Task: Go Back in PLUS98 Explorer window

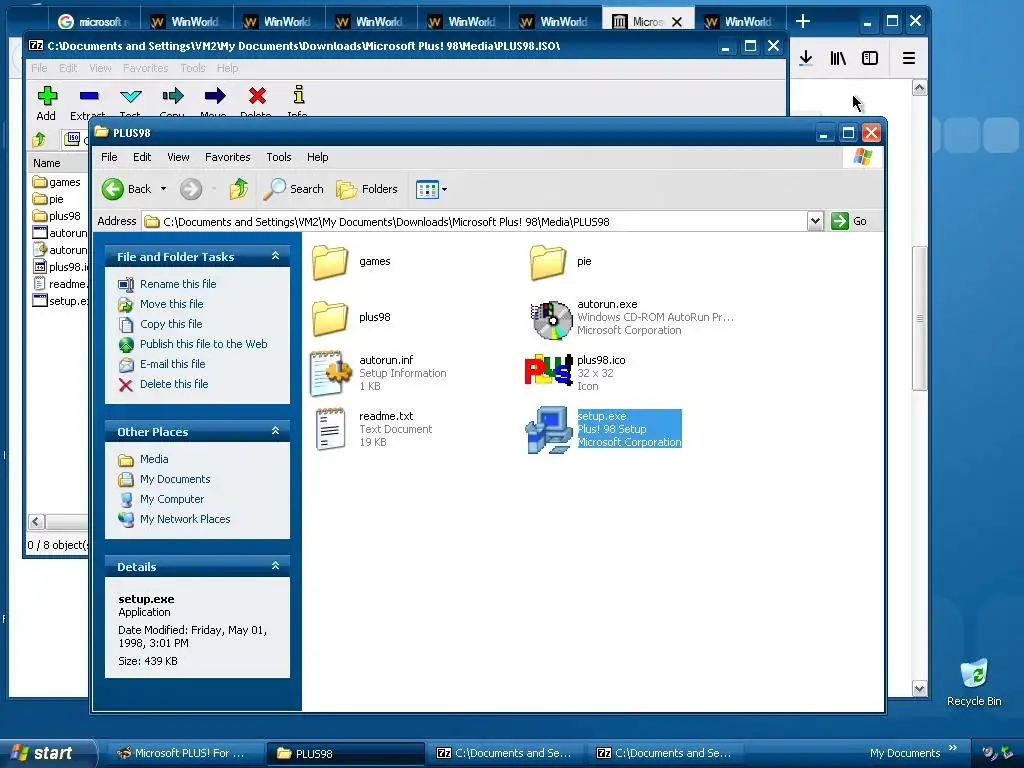Action: 127,189
